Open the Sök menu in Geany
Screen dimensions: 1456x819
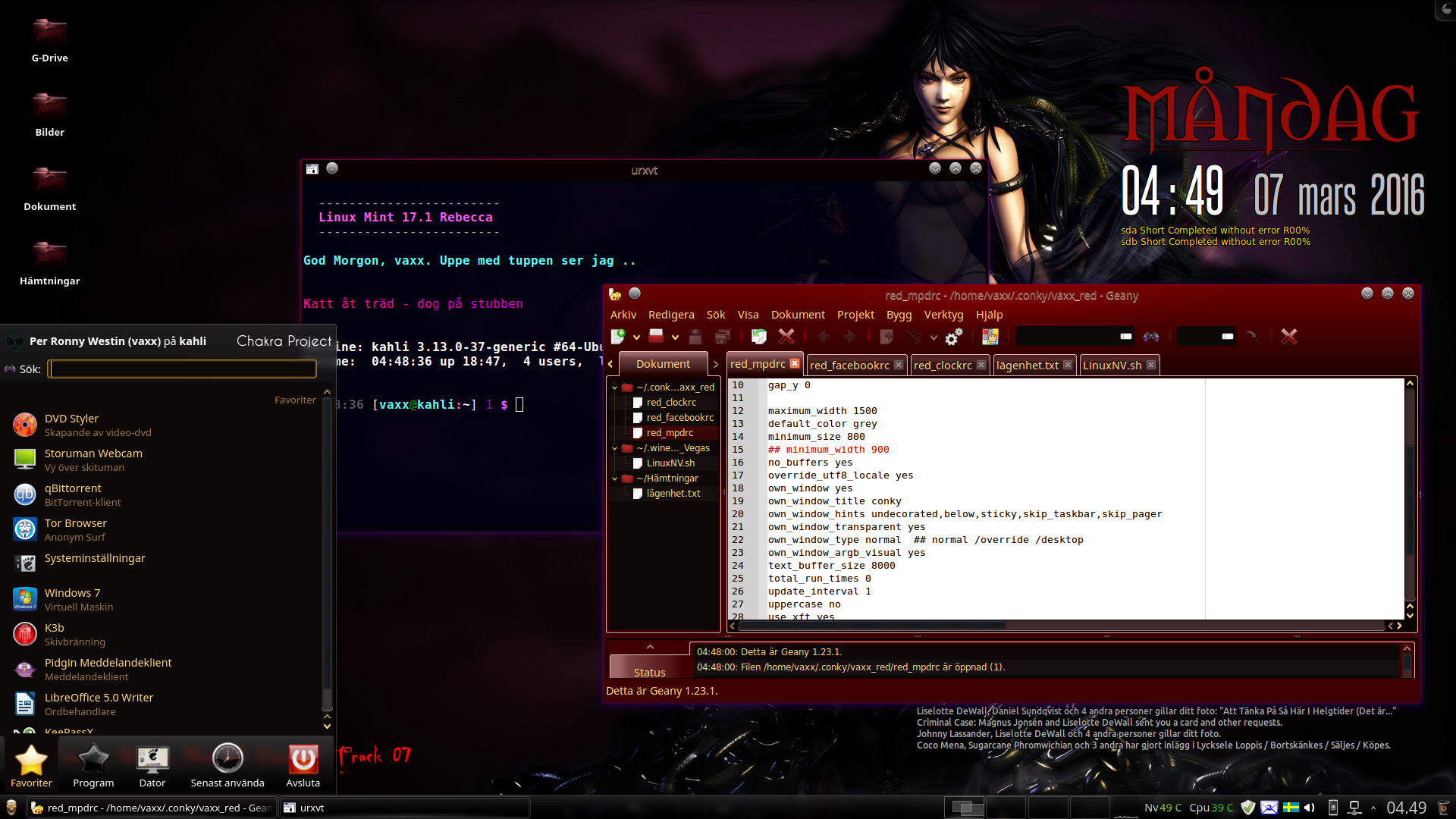716,315
